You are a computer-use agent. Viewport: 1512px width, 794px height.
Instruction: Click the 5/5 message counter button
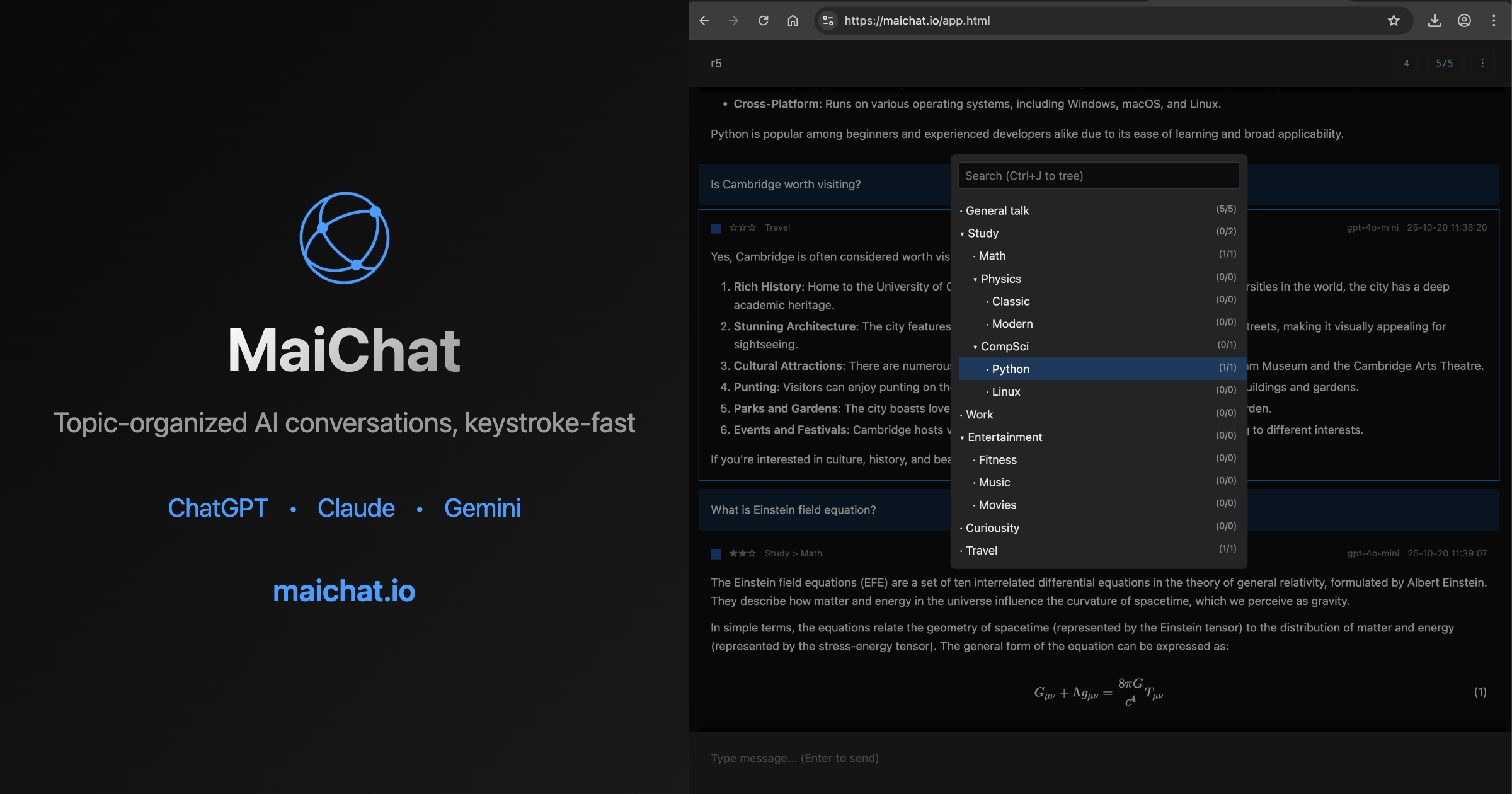[x=1444, y=64]
